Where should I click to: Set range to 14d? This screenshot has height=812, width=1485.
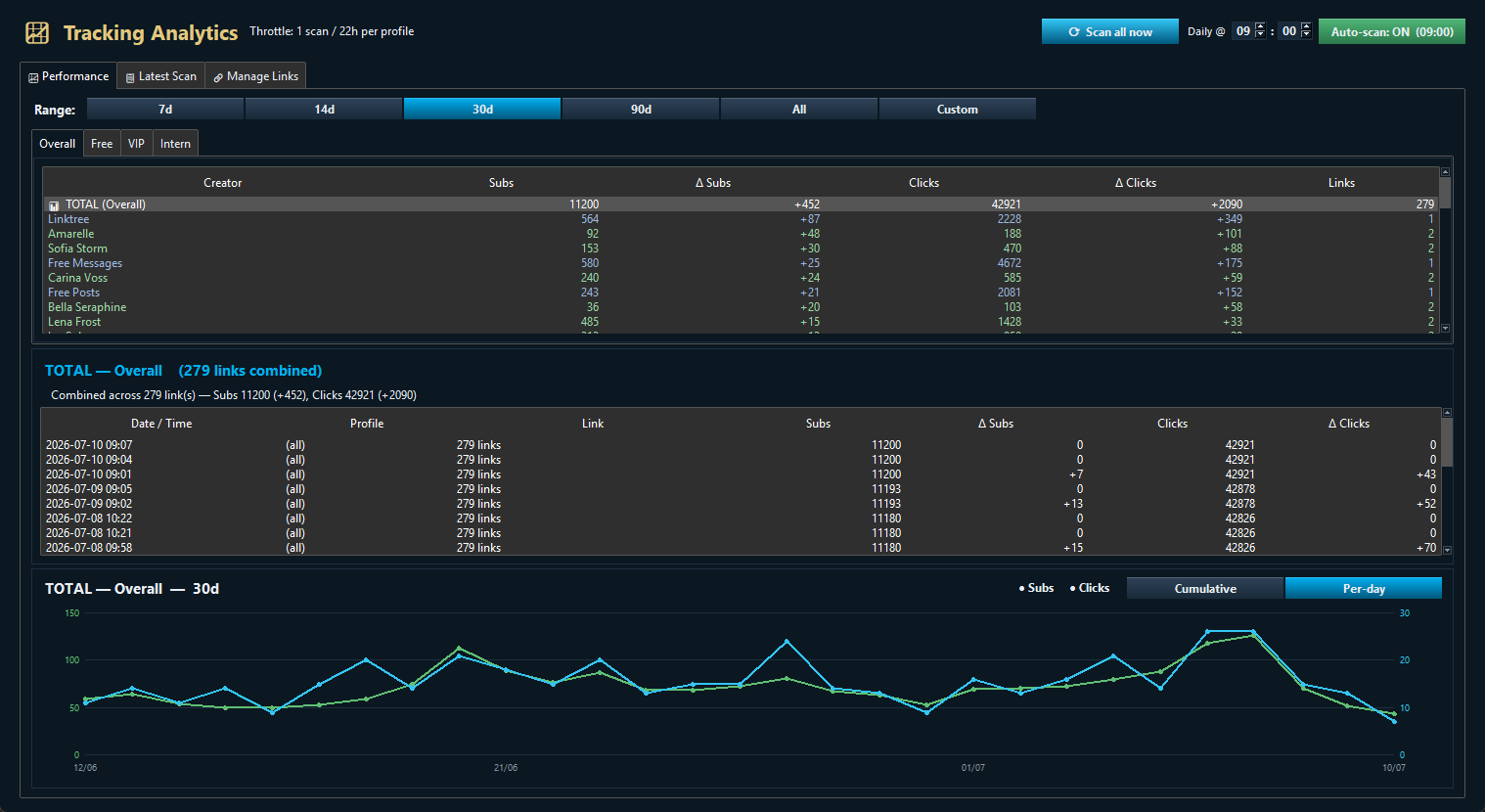[x=324, y=109]
